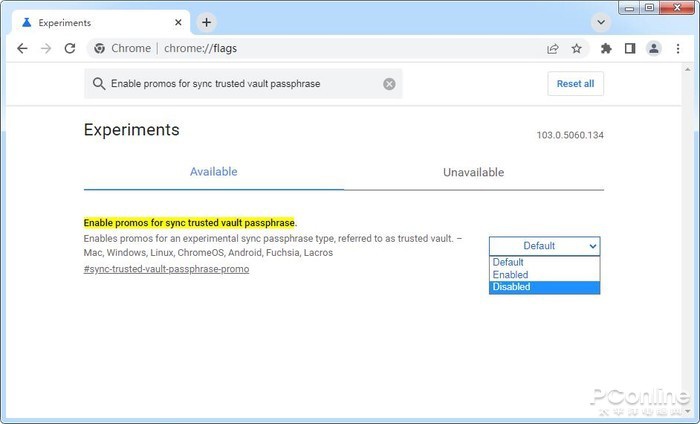700x424 pixels.
Task: Click into the flags search box
Action: (243, 84)
